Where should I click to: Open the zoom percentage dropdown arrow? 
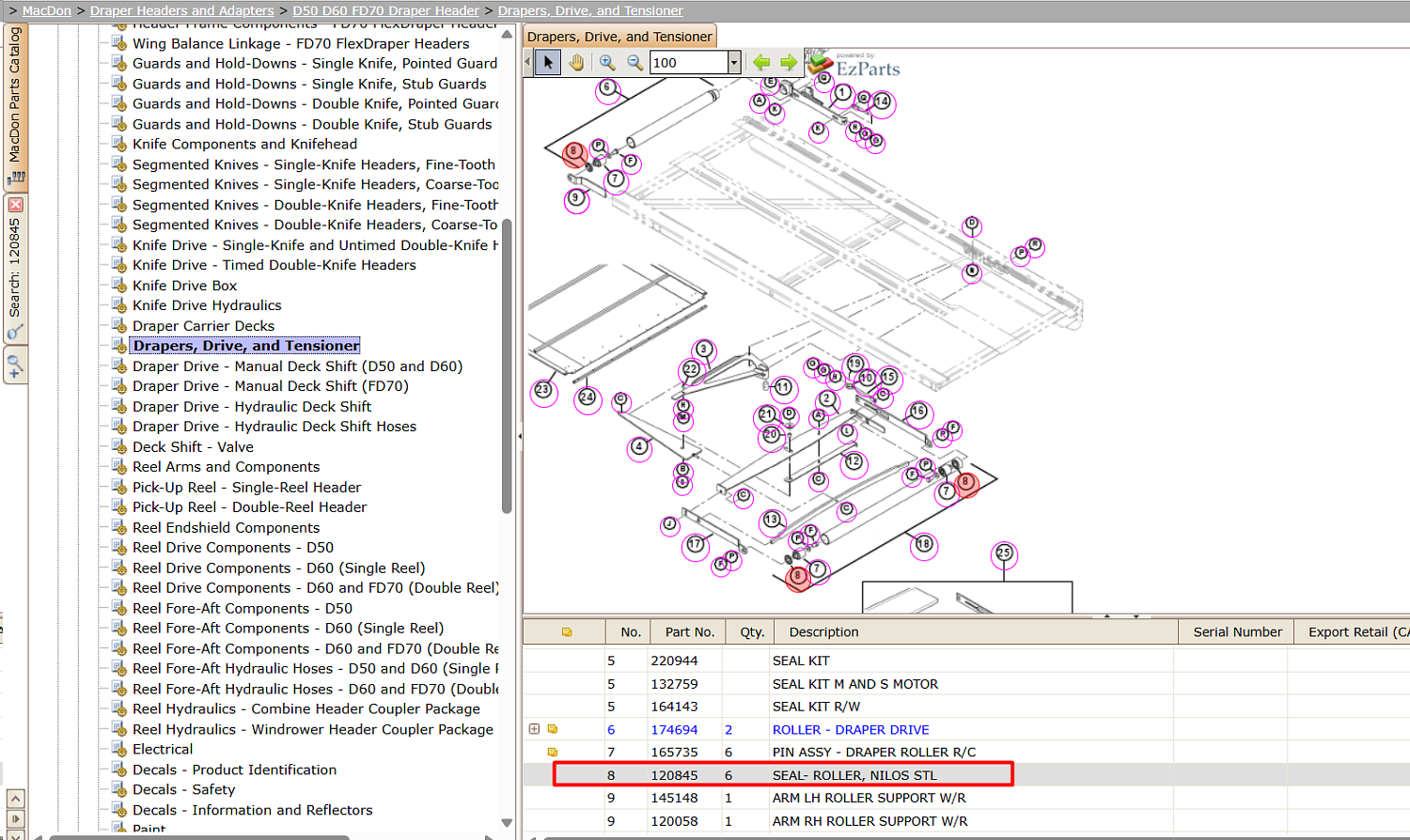tap(734, 62)
